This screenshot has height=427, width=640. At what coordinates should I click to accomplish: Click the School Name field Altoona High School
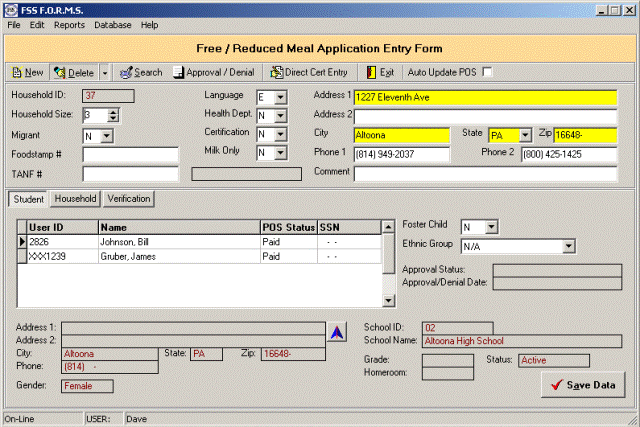pos(522,341)
